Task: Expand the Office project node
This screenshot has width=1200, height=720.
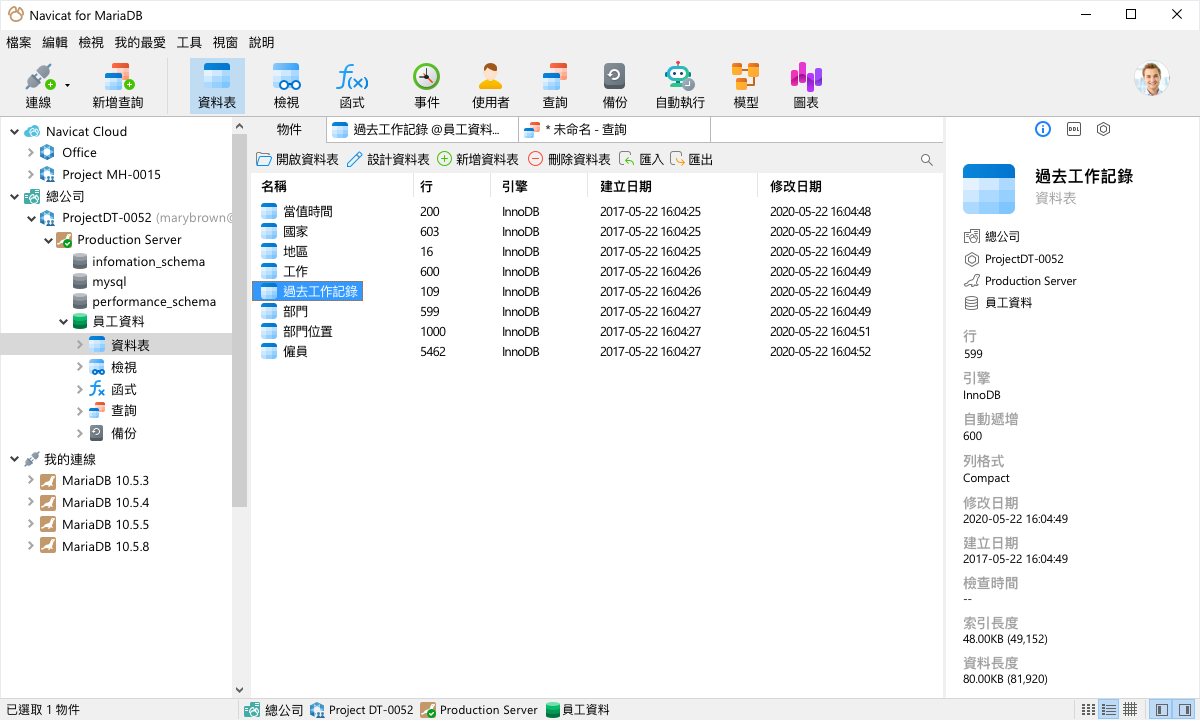Action: pos(31,153)
